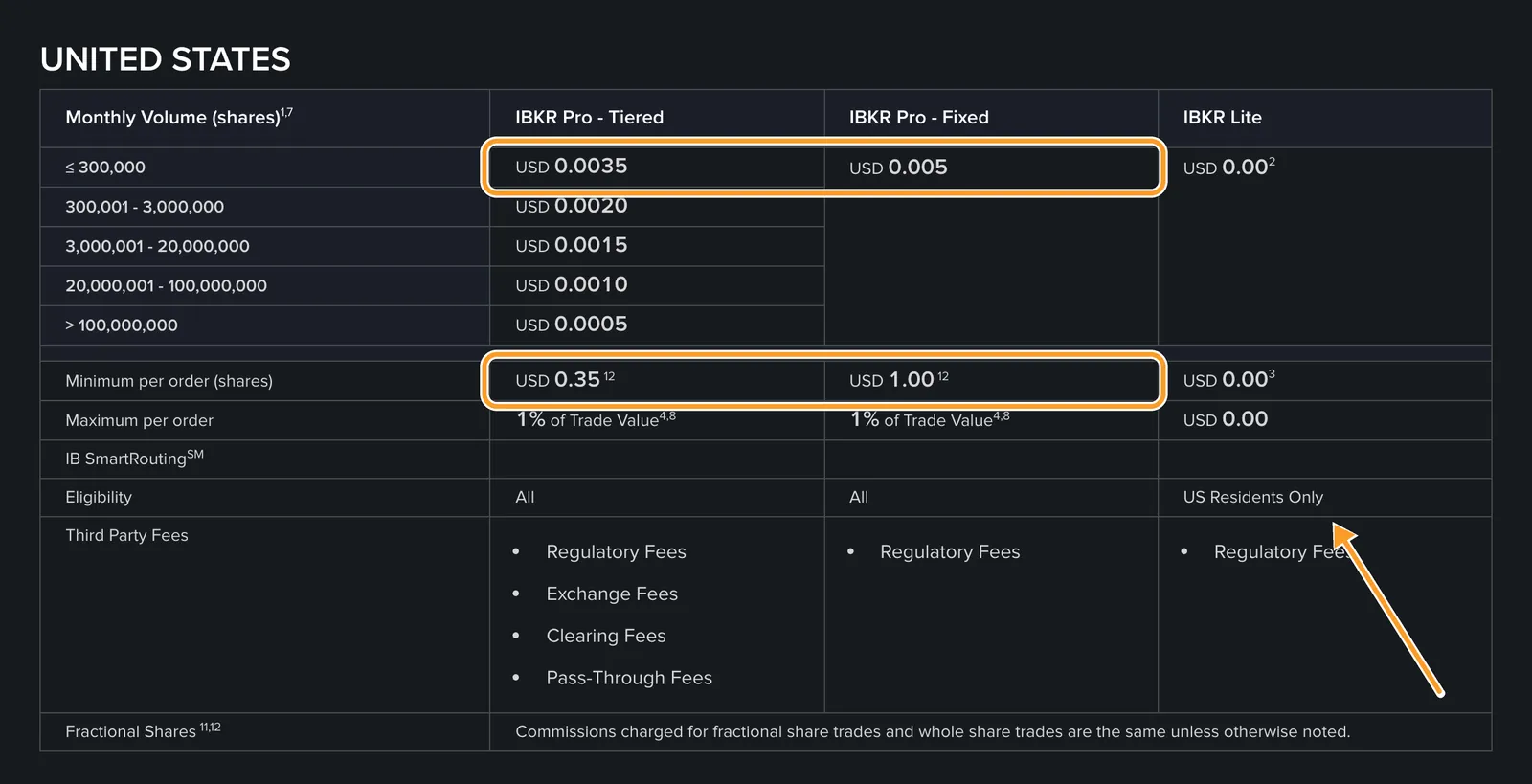The image size is (1532, 784).
Task: Select the USD 0.35 minimum per order
Action: 564,380
